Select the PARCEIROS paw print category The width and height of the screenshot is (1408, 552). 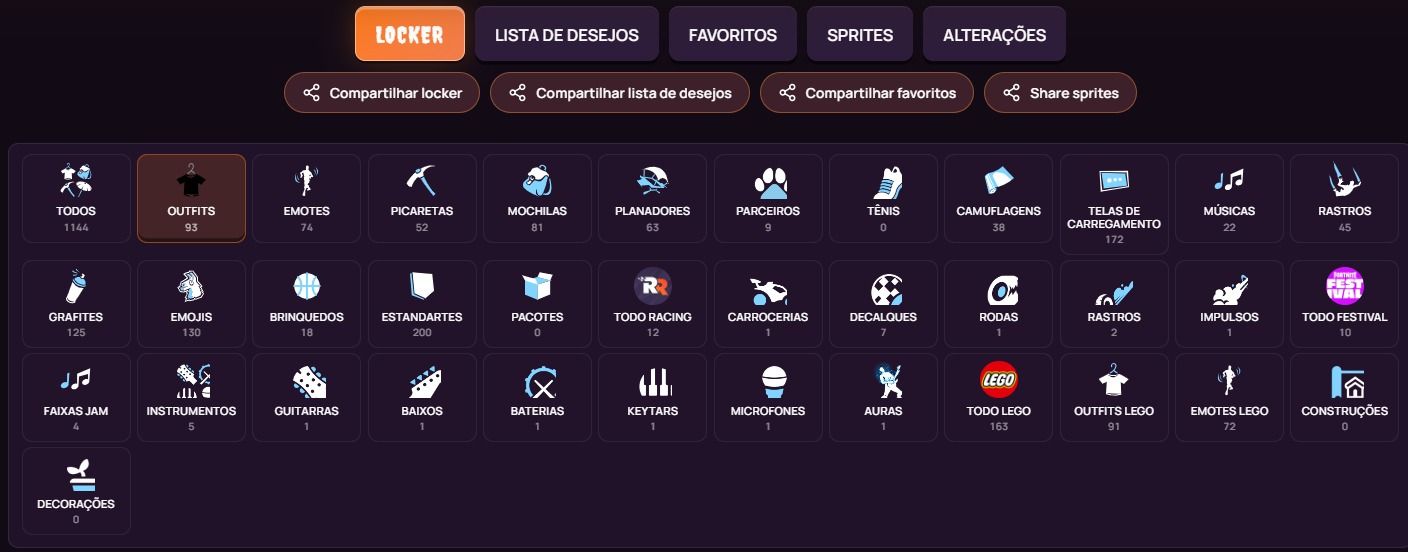coord(768,198)
